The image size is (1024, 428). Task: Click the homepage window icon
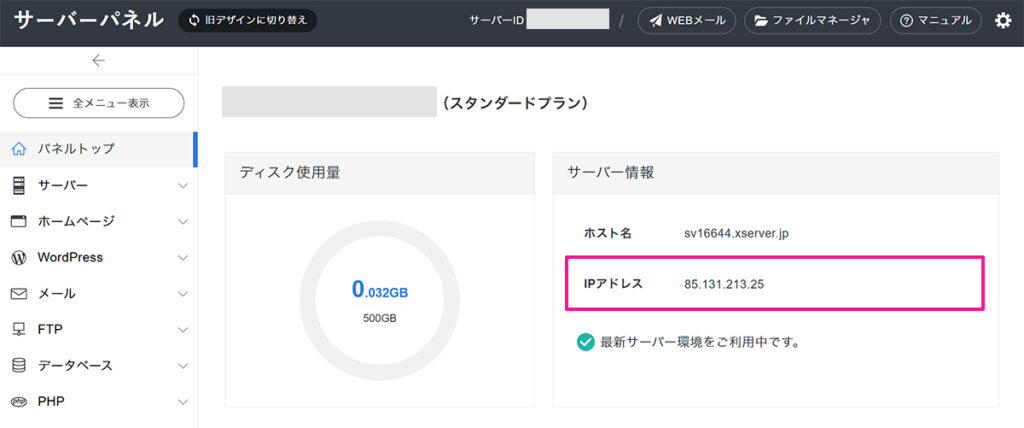point(18,221)
